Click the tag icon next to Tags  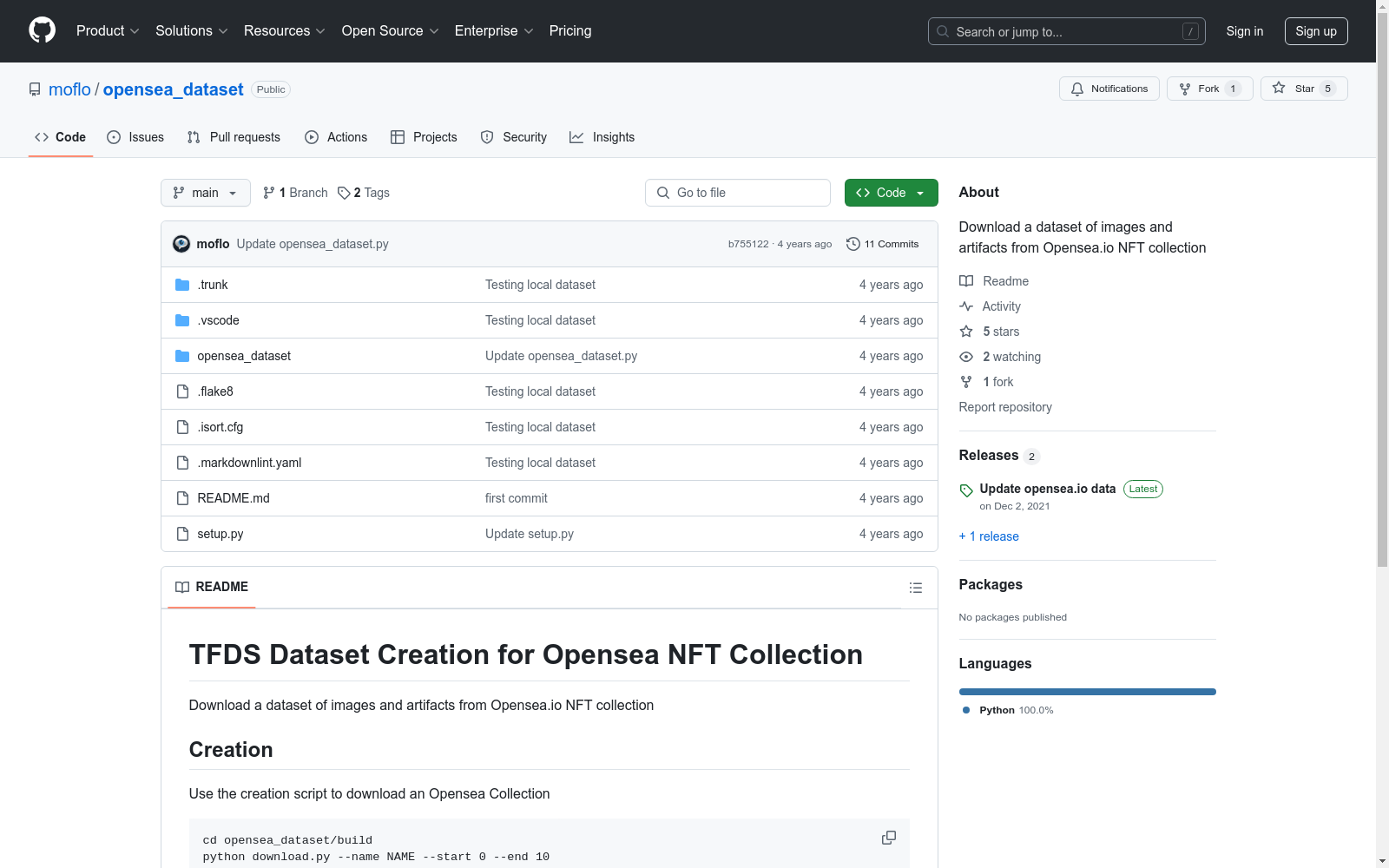pos(344,193)
